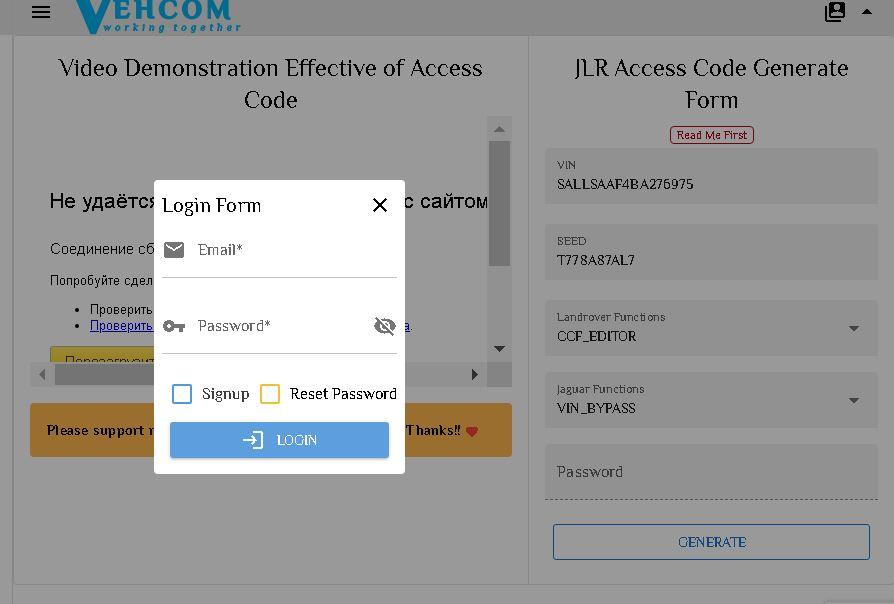The image size is (894, 604).
Task: Click the key icon beside Password
Action: 174,326
